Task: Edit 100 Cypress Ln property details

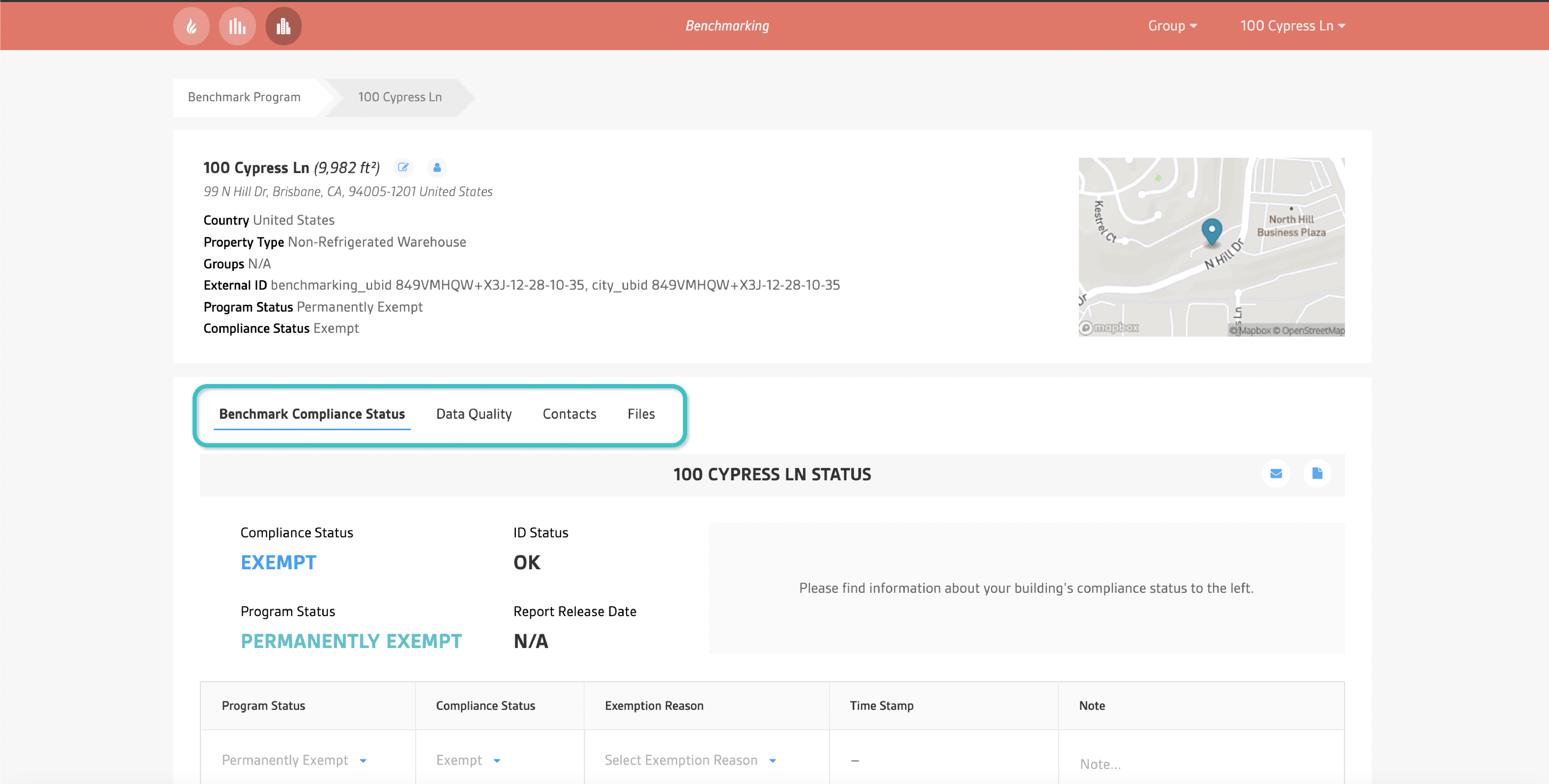Action: click(x=403, y=167)
